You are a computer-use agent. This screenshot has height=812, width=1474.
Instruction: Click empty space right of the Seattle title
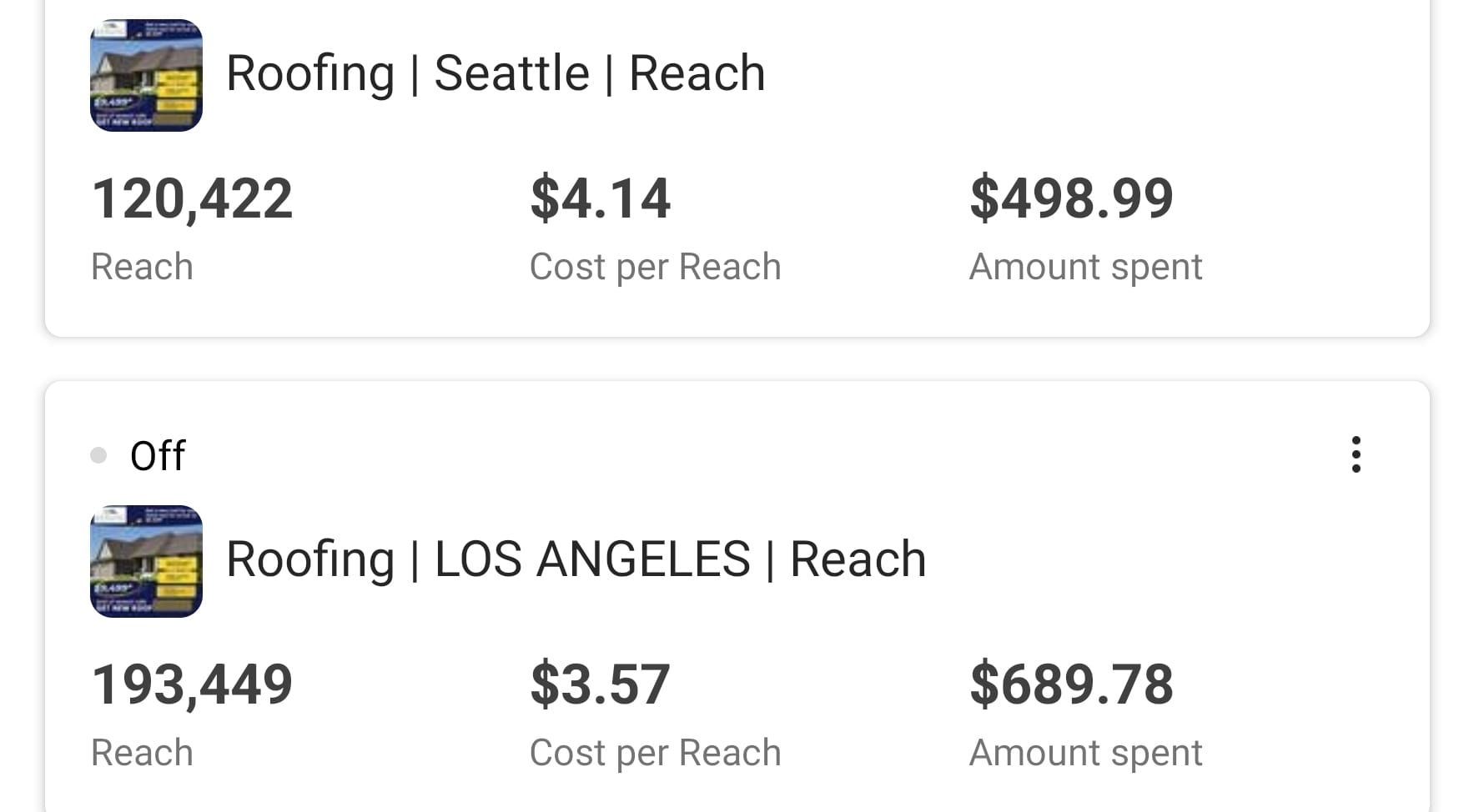point(1084,73)
